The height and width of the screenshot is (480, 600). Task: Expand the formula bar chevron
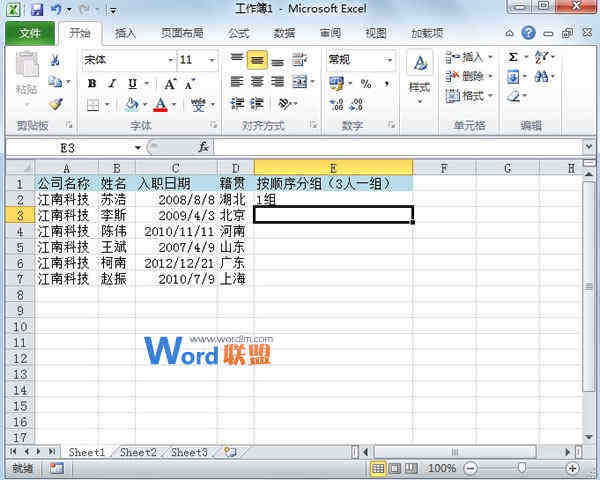coord(589,147)
